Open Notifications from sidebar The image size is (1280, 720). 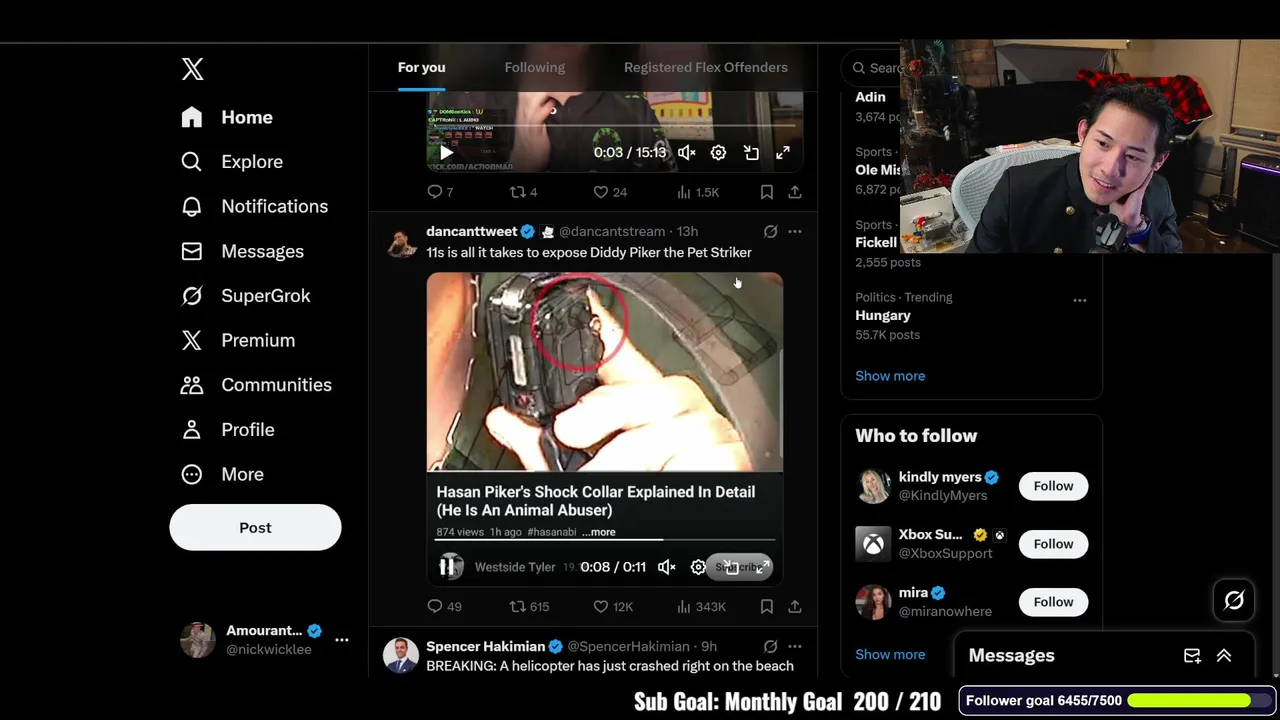click(x=254, y=206)
